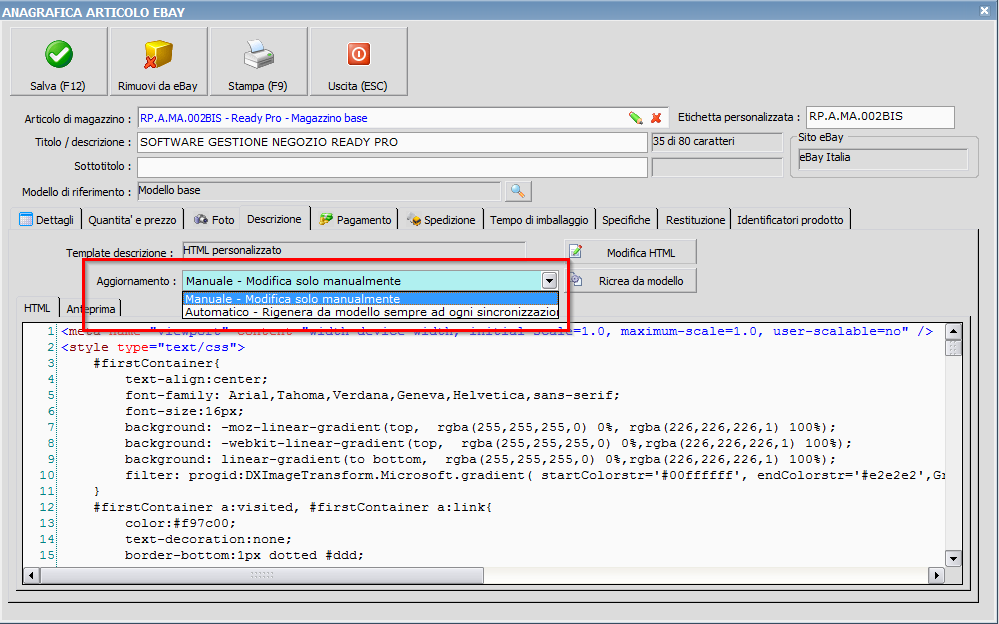The height and width of the screenshot is (624, 999).
Task: Choose Manuale - Modifica solo manualmente option
Action: click(370, 299)
